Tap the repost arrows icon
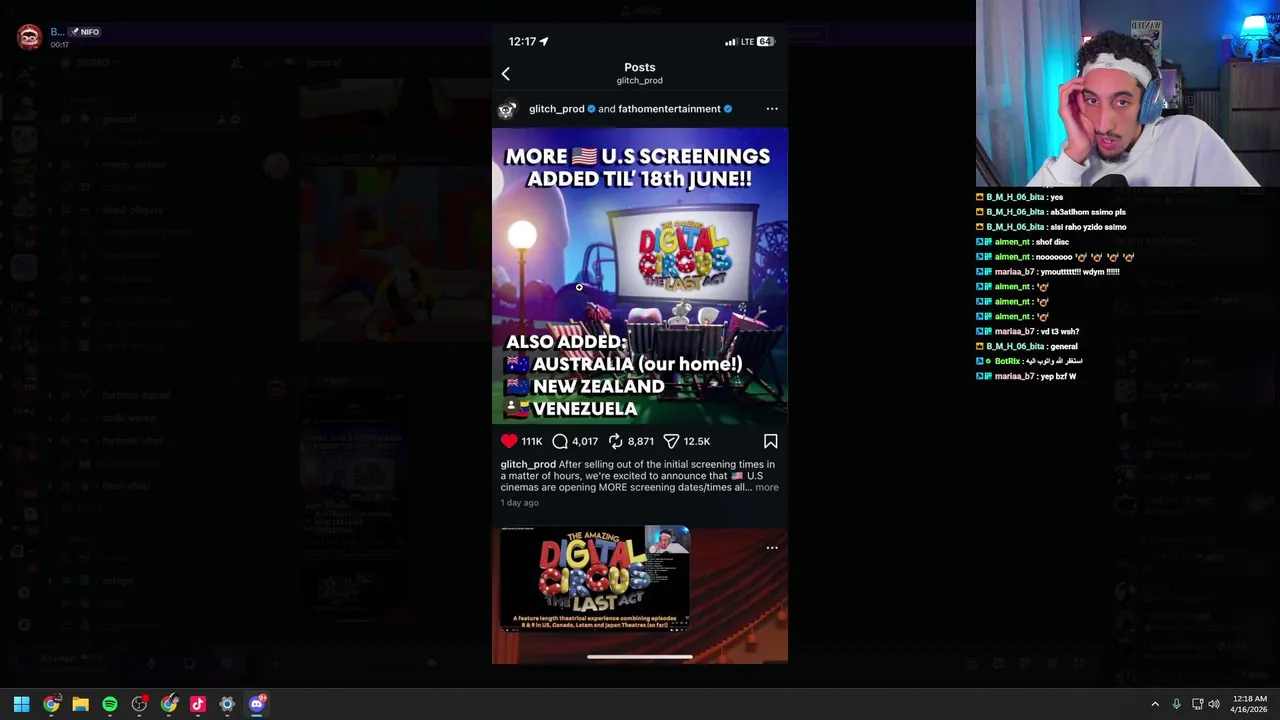This screenshot has height=720, width=1280. tap(616, 441)
